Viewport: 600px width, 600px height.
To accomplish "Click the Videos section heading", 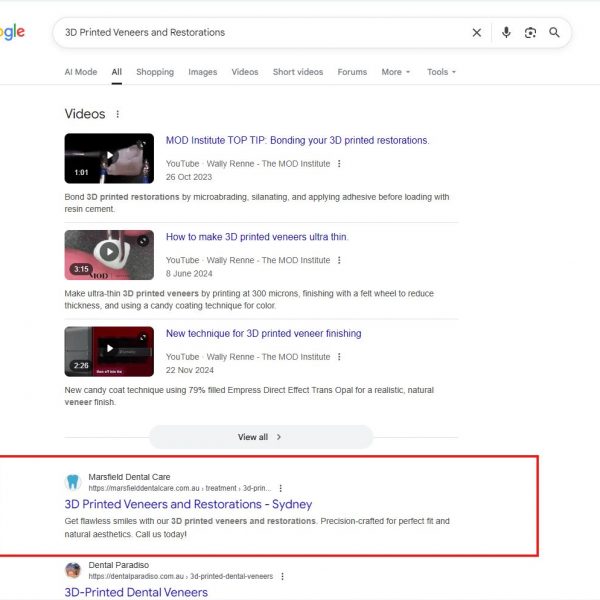I will pyautogui.click(x=85, y=114).
